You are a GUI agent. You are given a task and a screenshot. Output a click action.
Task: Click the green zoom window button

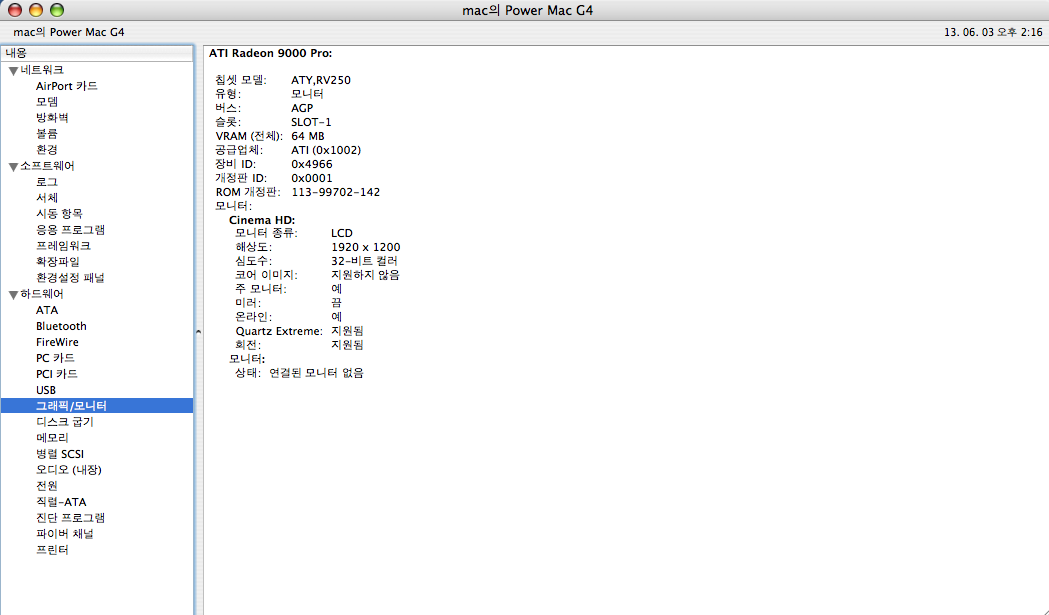click(57, 10)
